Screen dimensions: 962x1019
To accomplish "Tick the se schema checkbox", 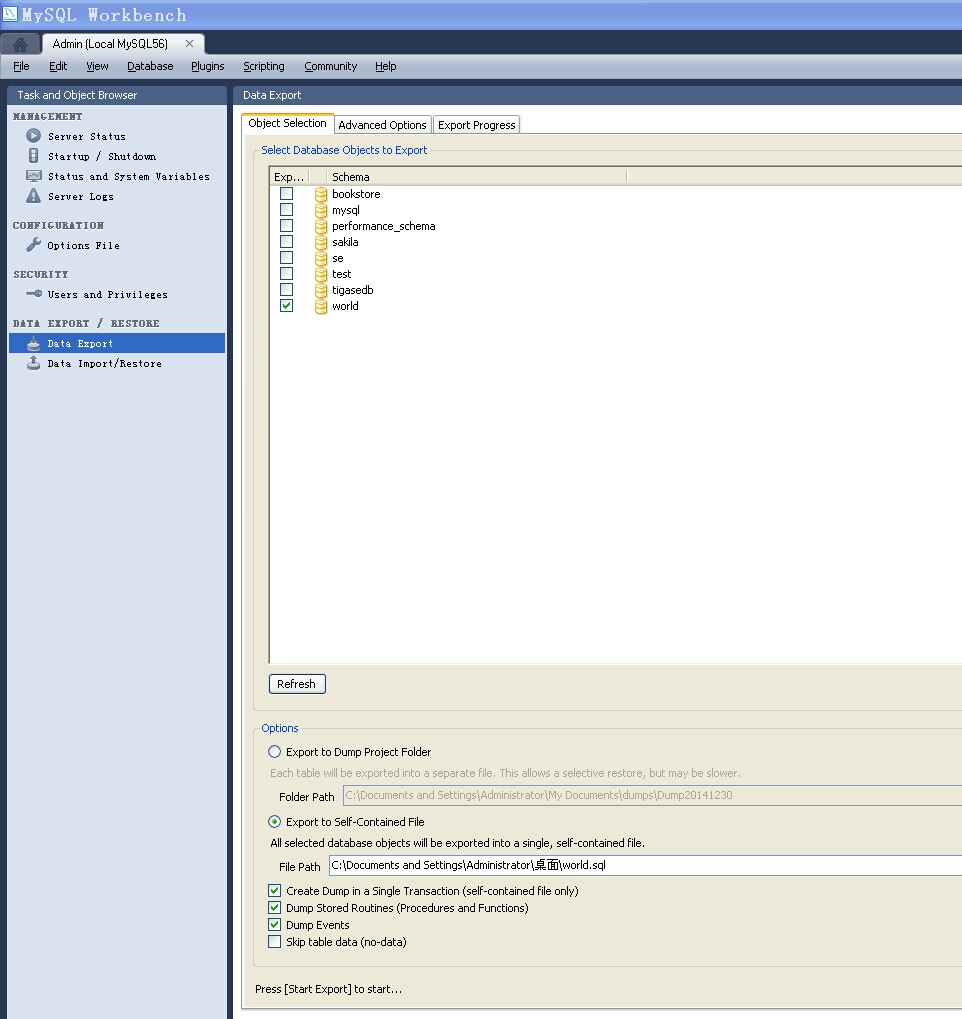I will pyautogui.click(x=286, y=258).
